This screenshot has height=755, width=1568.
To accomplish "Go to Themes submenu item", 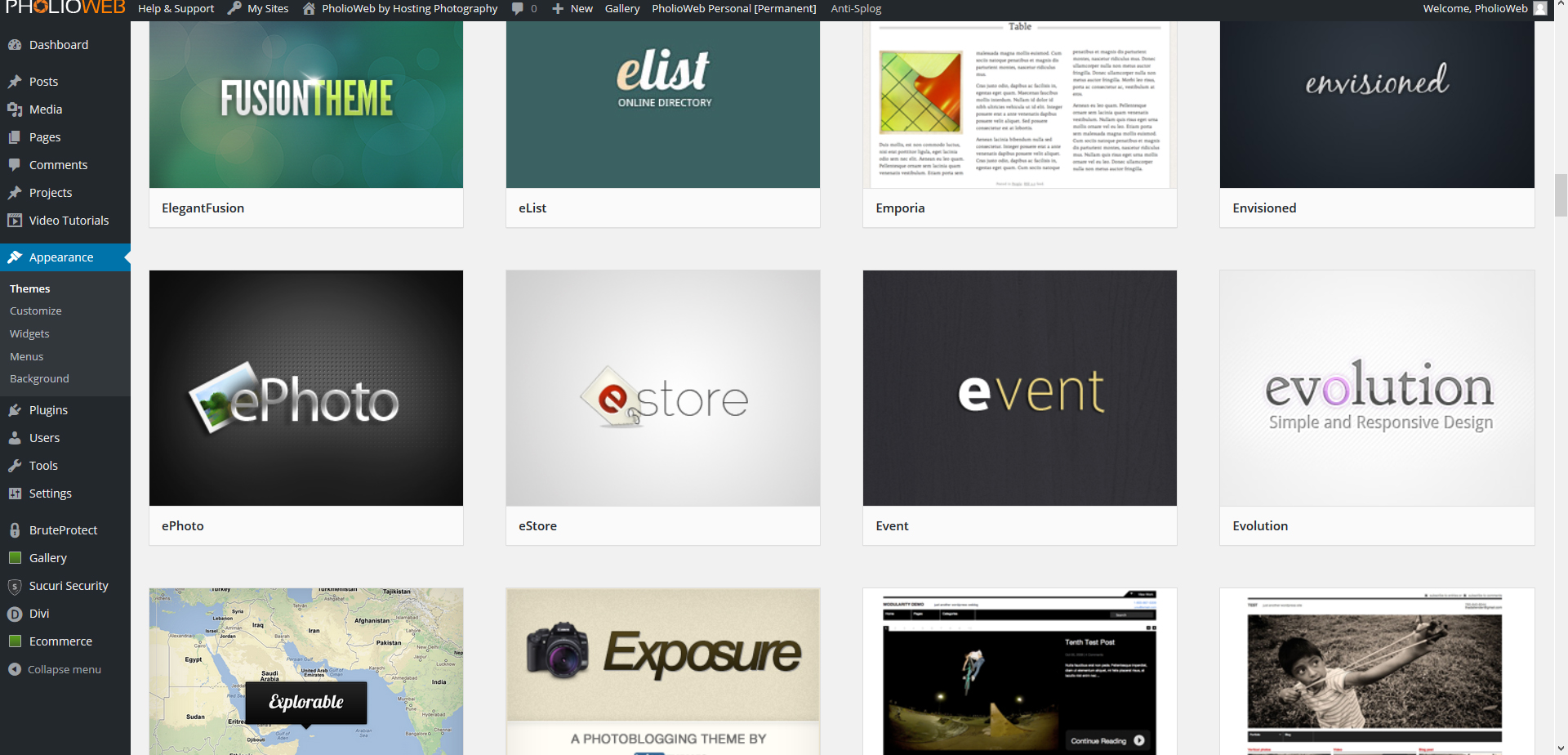I will pyautogui.click(x=30, y=288).
